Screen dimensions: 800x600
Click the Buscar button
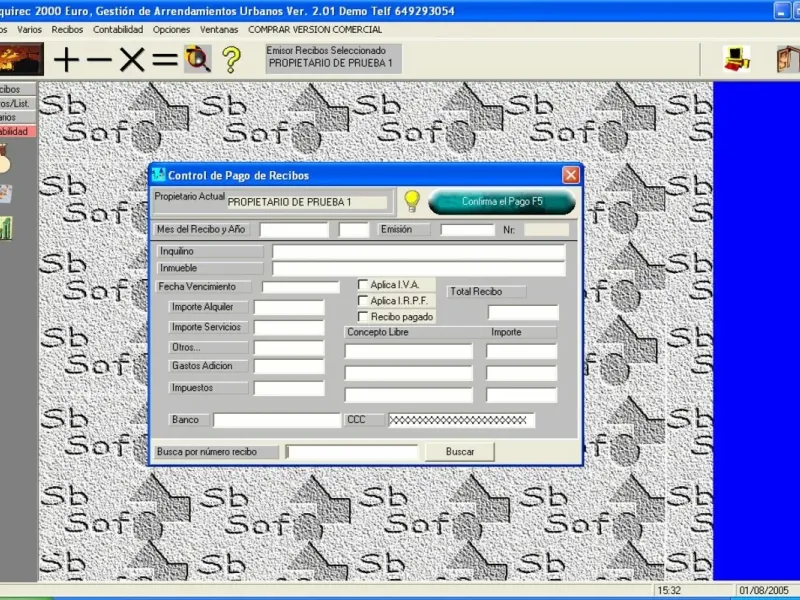pyautogui.click(x=460, y=452)
